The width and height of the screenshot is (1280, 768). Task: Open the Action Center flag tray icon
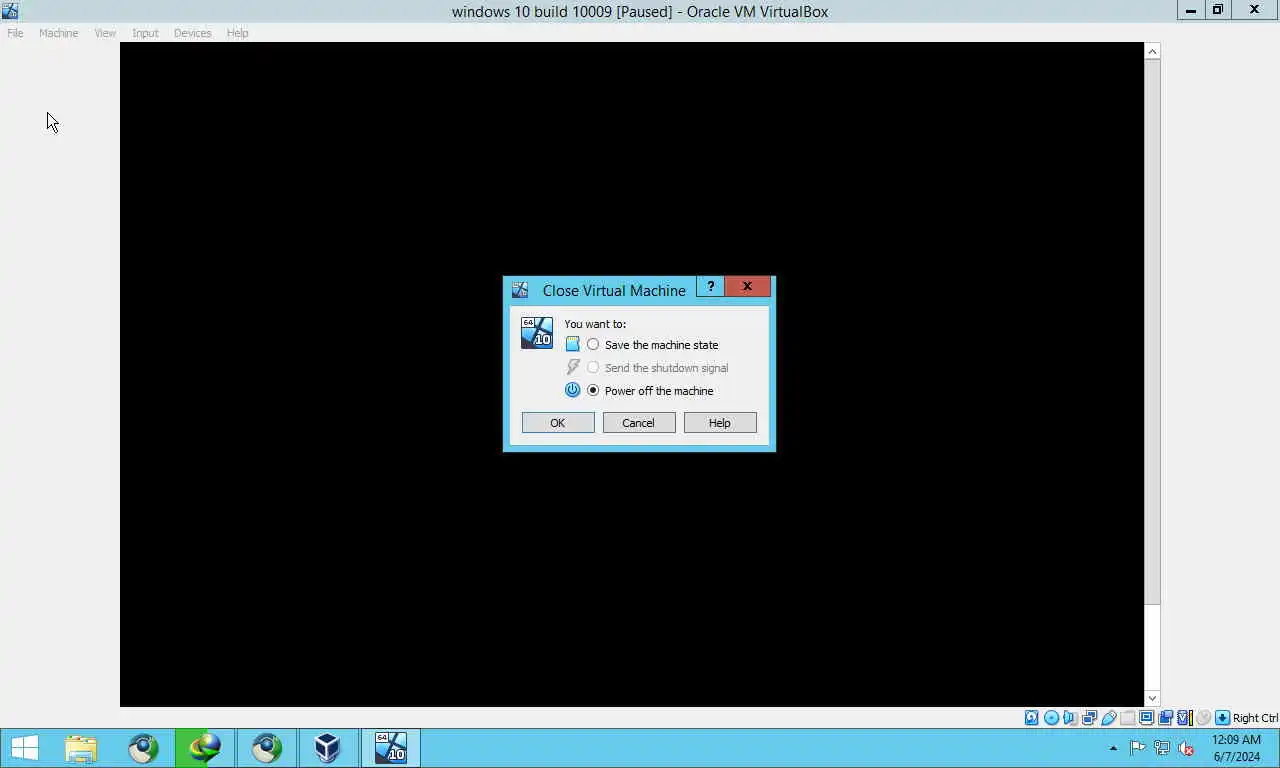coord(1138,748)
